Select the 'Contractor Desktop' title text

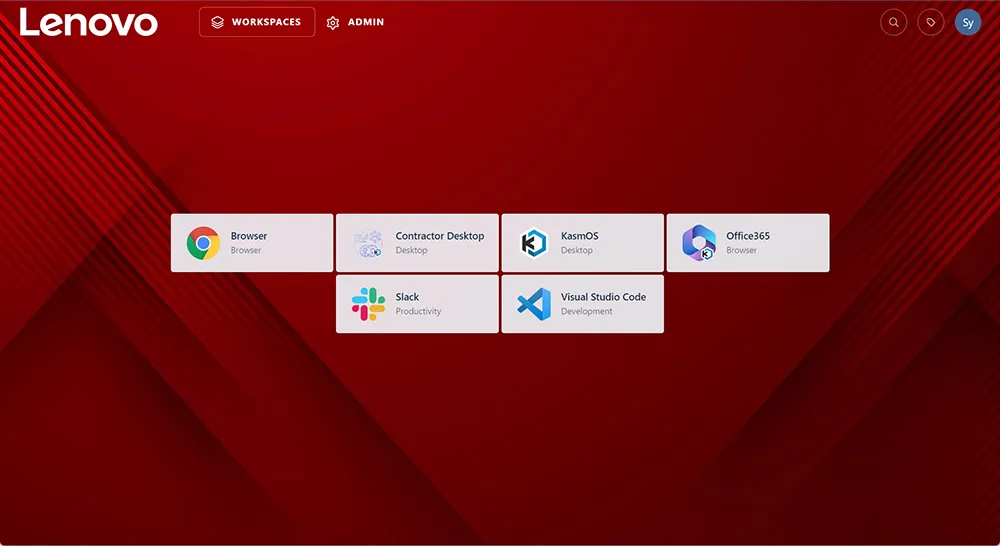[439, 236]
